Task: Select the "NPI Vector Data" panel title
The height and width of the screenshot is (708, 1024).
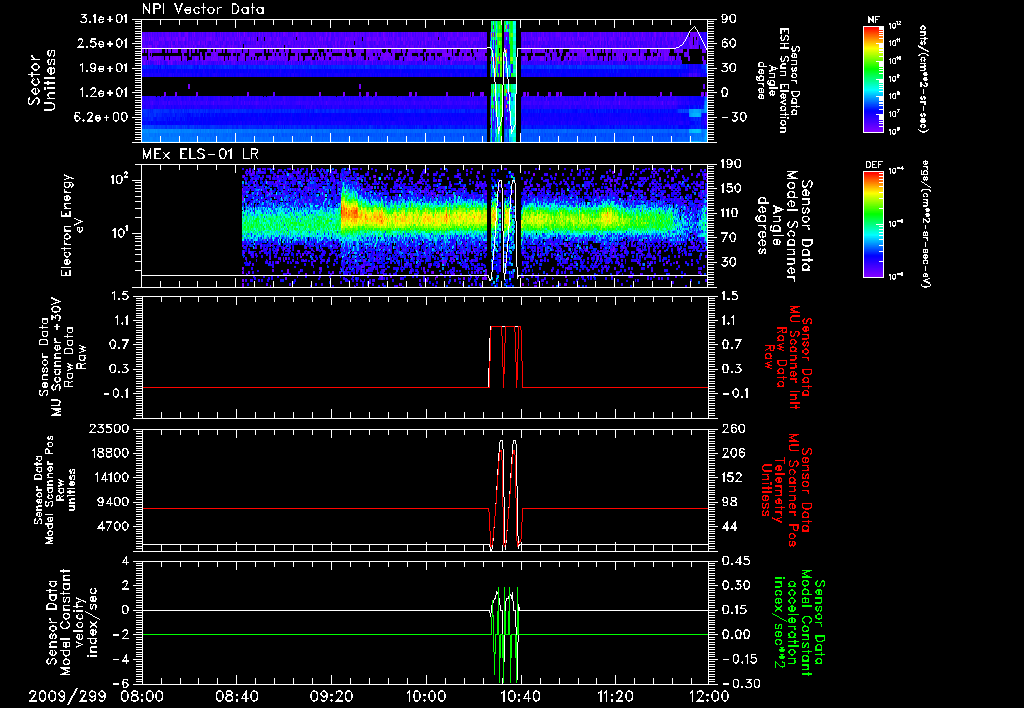Action: point(203,9)
